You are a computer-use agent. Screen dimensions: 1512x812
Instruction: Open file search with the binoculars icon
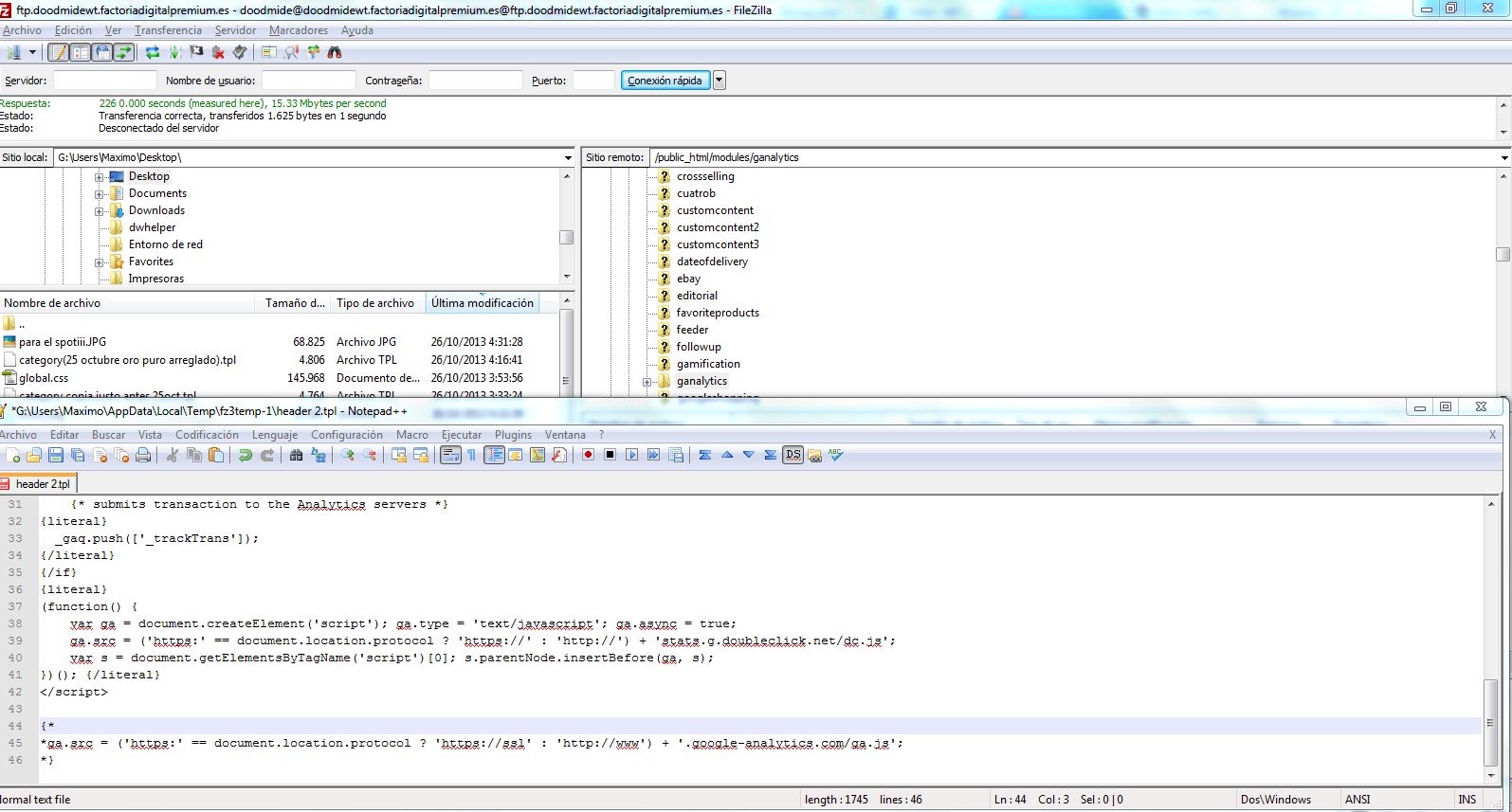pyautogui.click(x=335, y=53)
